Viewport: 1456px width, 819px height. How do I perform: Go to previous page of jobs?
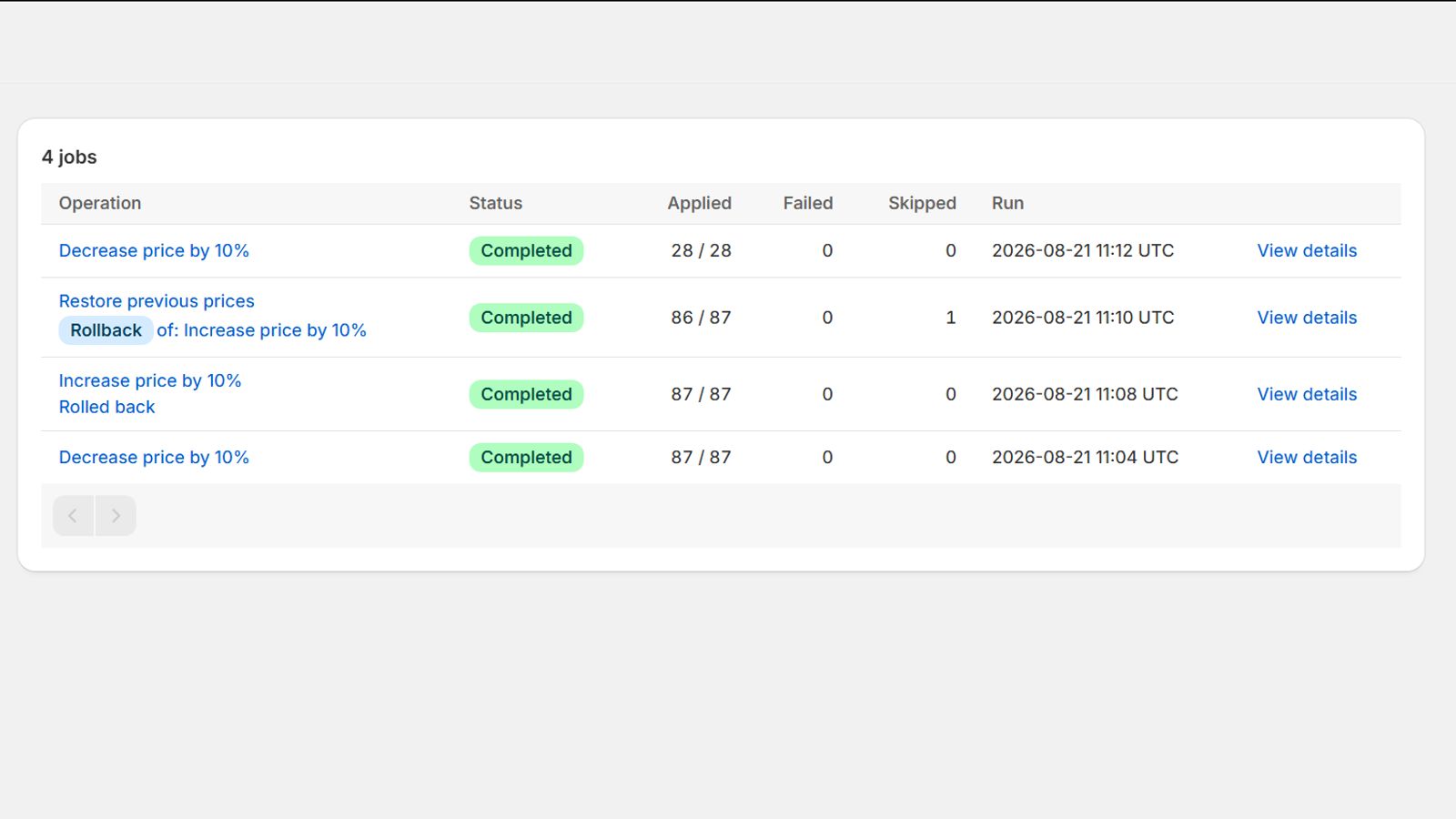pos(73,516)
